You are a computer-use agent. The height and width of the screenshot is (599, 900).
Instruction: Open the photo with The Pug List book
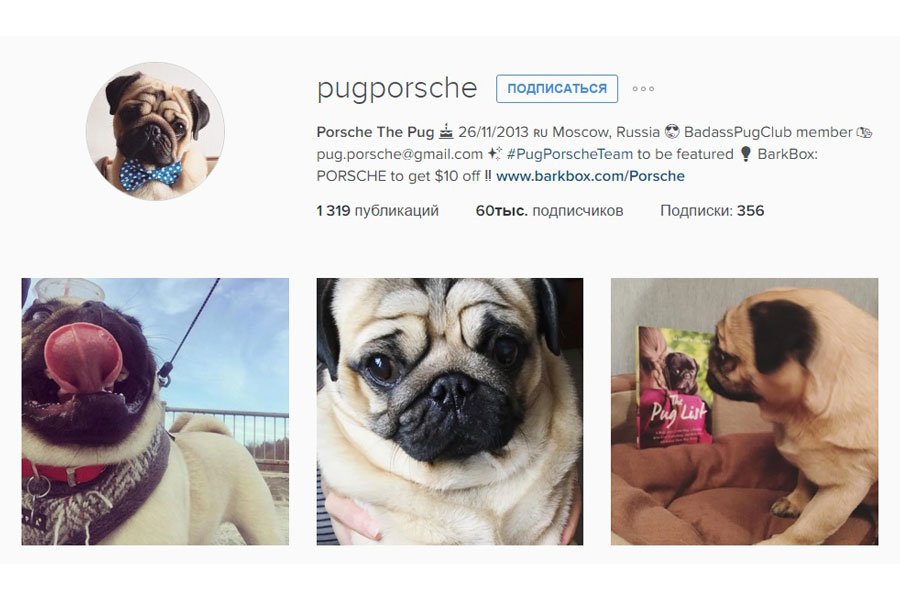click(744, 411)
